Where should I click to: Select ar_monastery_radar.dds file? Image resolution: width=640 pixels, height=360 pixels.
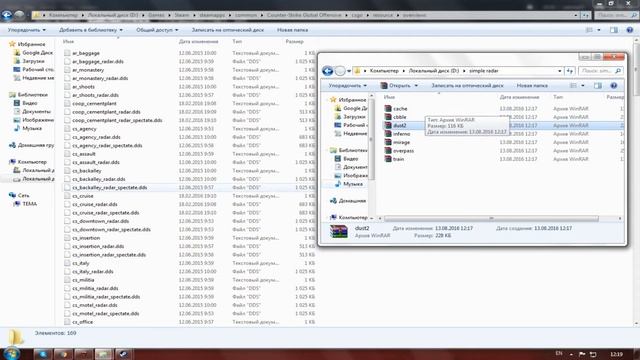click(100, 78)
